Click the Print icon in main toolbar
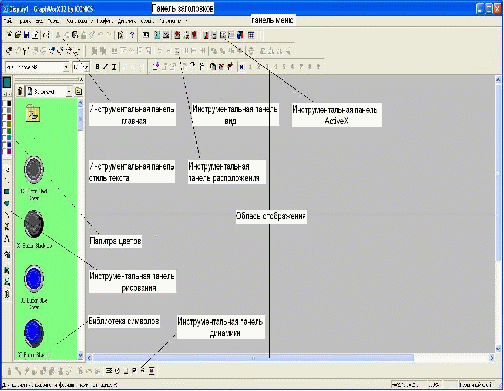Viewport: 504px width, 391px height. click(x=36, y=35)
